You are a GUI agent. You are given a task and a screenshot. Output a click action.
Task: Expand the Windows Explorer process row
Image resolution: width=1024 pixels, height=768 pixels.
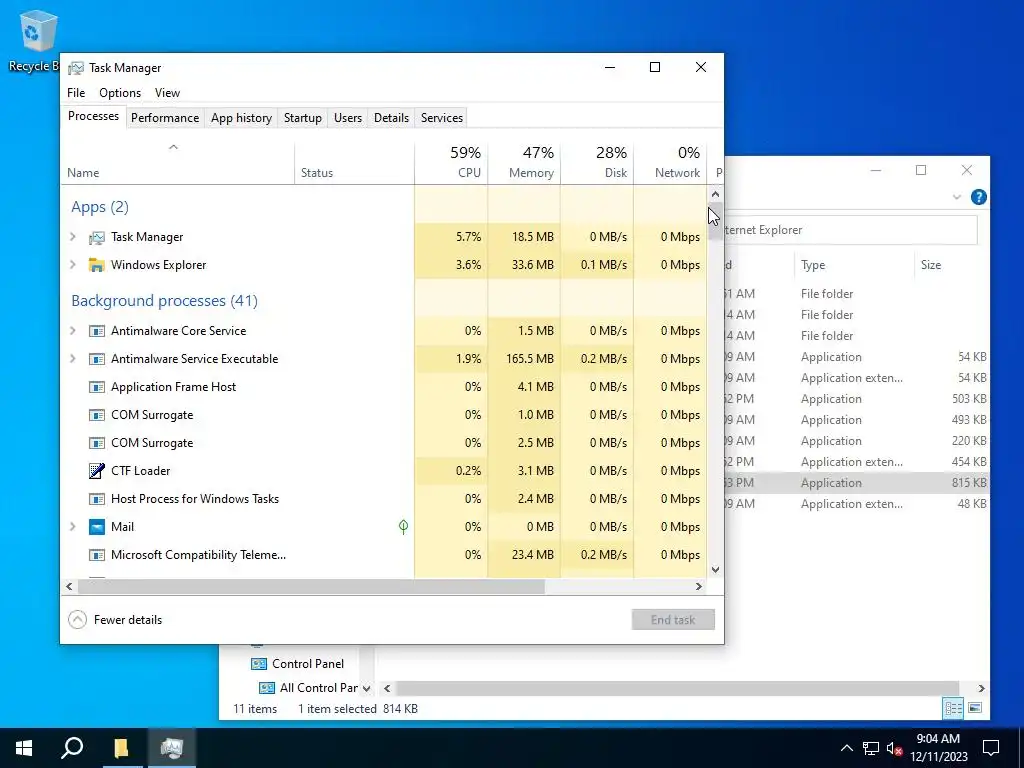coord(73,264)
